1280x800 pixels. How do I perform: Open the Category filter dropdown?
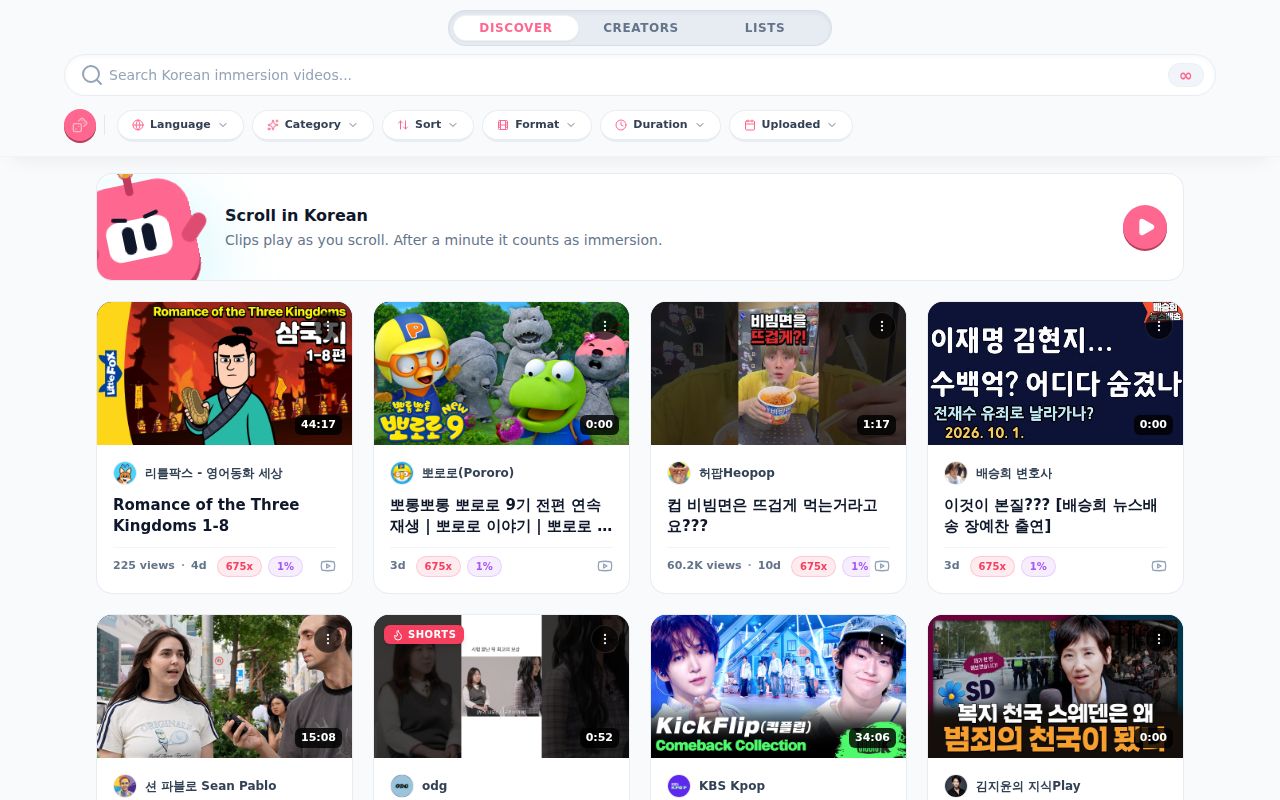[x=313, y=125]
